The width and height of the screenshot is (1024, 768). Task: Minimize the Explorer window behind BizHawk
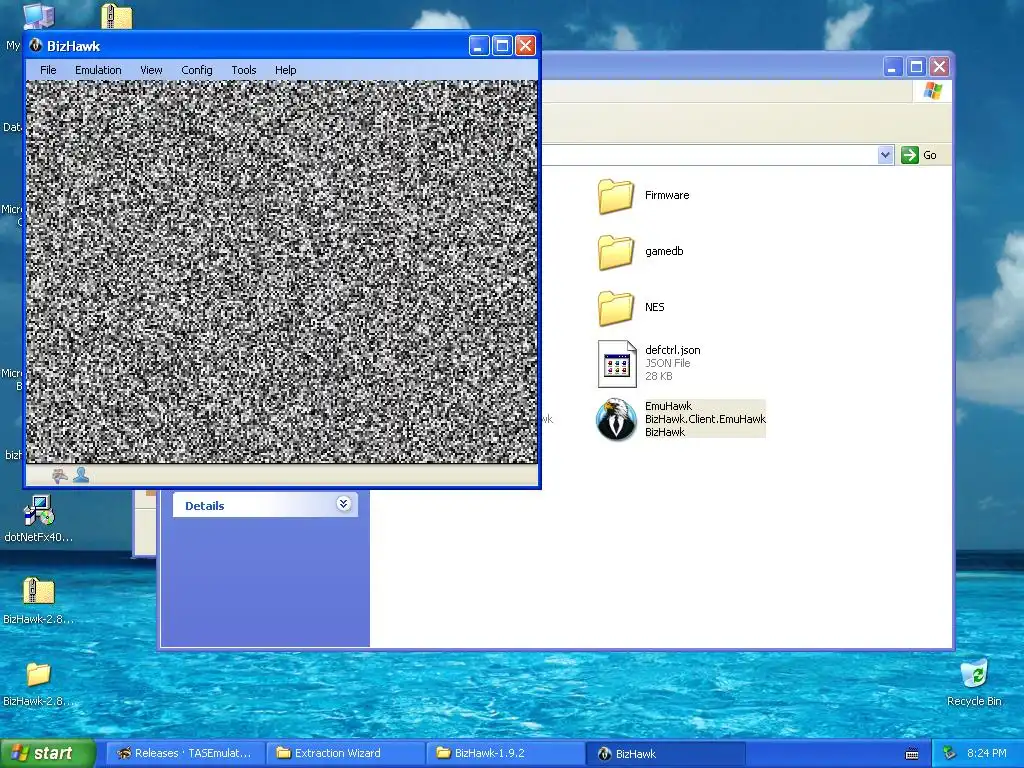coord(893,66)
